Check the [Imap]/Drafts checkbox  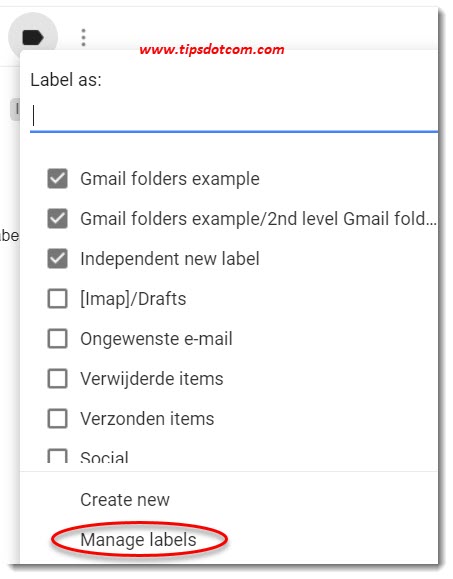tap(58, 298)
